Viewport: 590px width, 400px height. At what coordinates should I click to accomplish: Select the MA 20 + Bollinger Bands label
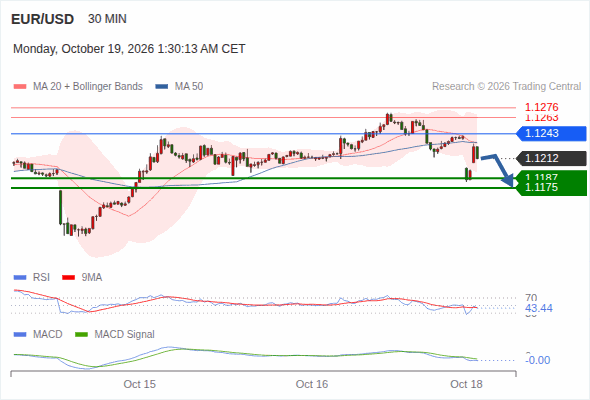pyautogui.click(x=88, y=87)
